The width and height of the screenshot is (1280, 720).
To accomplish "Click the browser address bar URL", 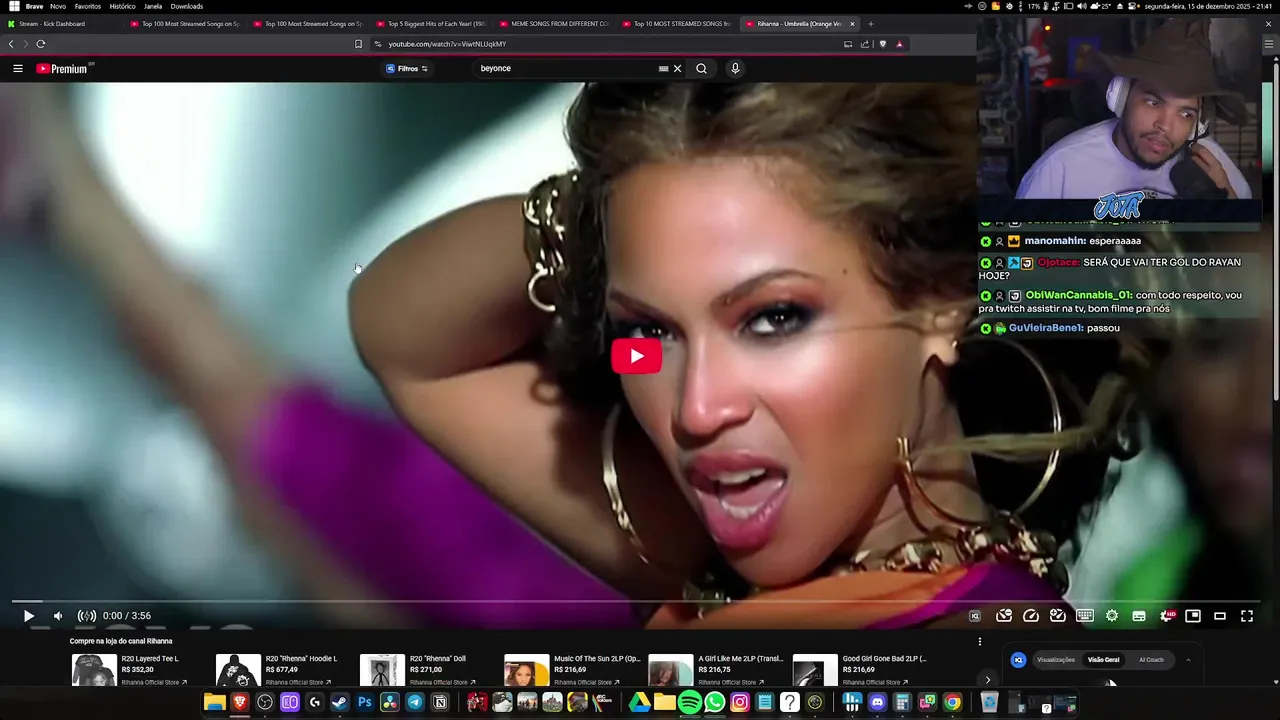I will (447, 44).
